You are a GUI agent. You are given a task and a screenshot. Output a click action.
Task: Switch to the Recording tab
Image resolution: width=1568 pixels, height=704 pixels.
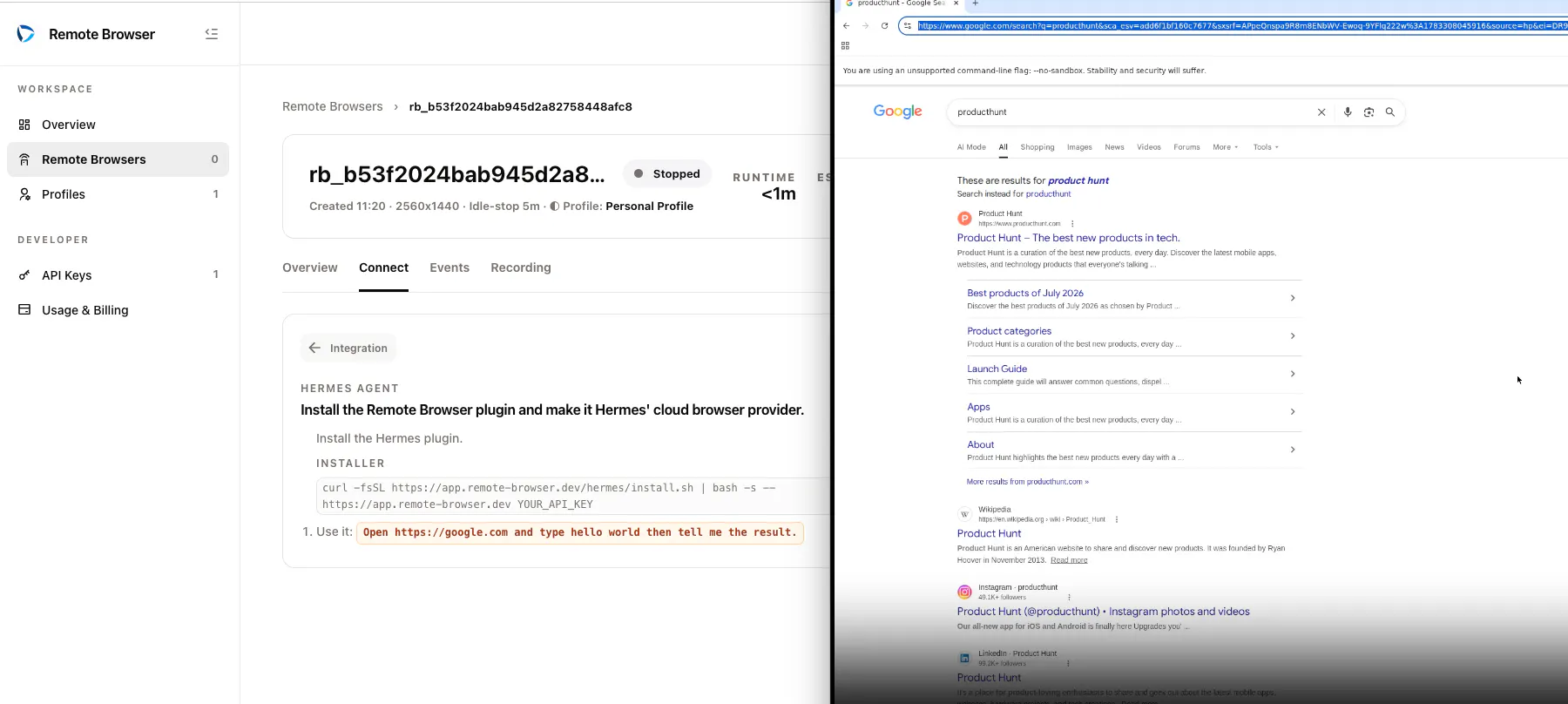(521, 267)
